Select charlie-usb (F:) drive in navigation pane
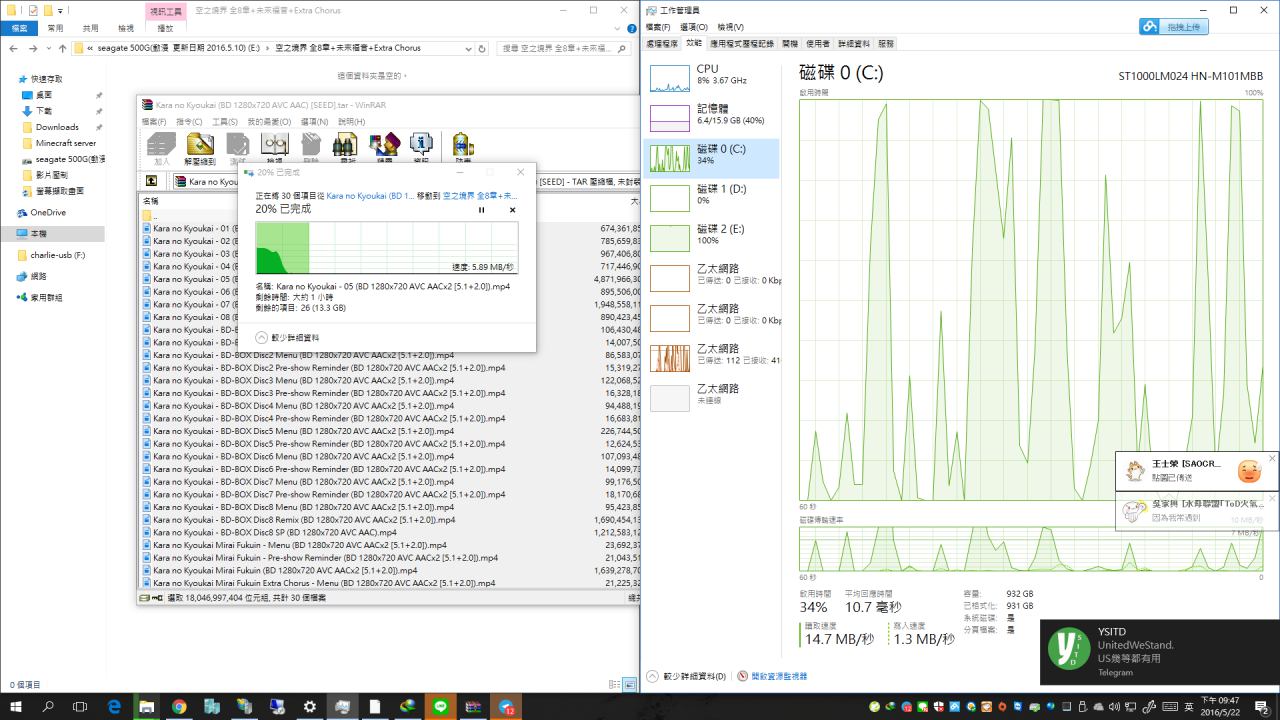Viewport: 1280px width, 720px height. point(58,255)
